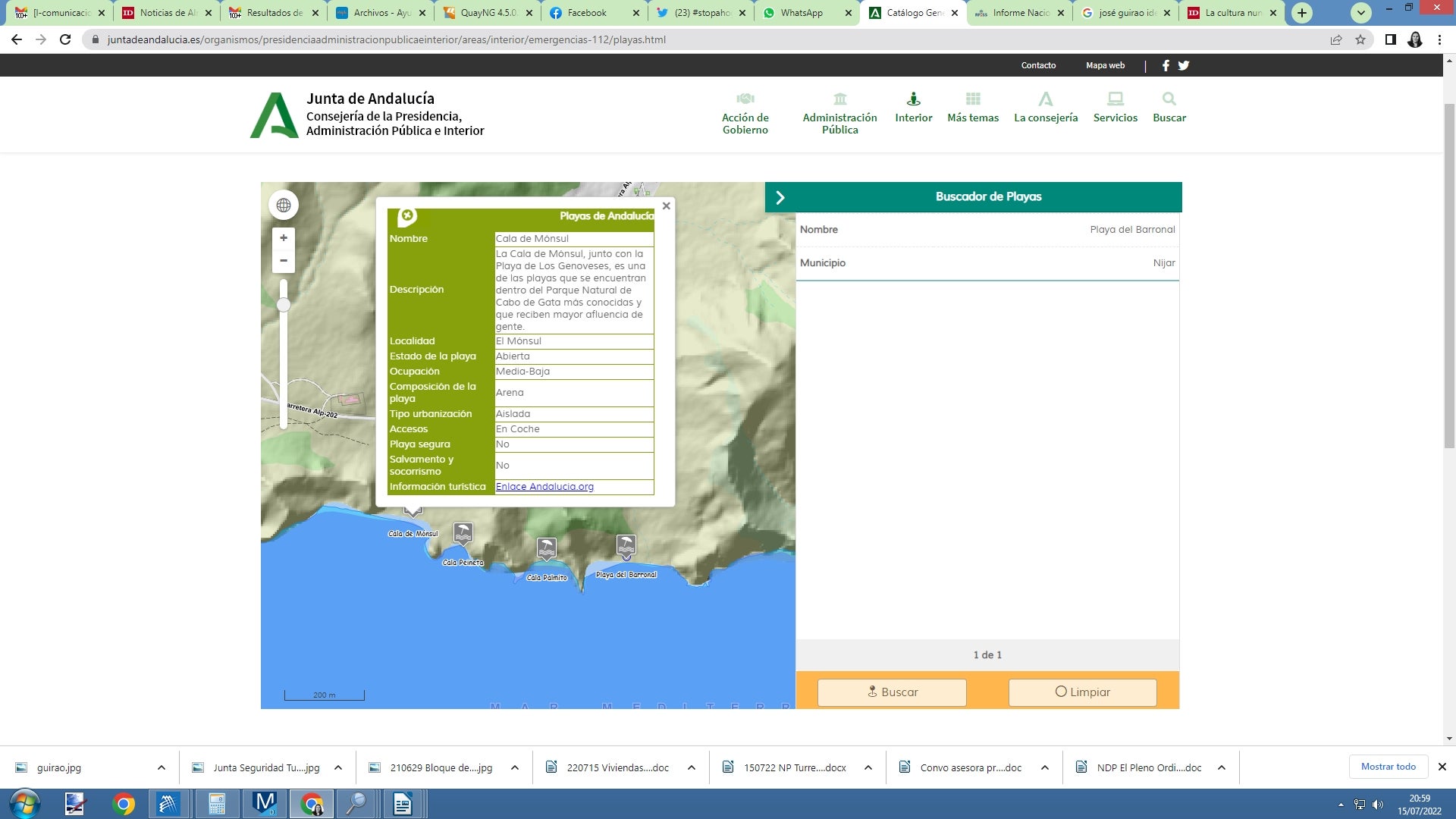1456x819 pixels.
Task: Select the Playa del Barronal marker icon
Action: (x=626, y=545)
